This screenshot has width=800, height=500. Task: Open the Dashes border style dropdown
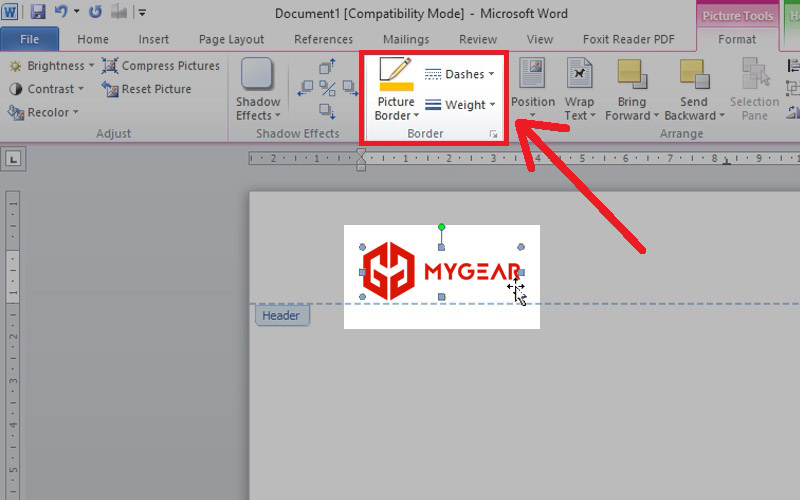(x=460, y=74)
